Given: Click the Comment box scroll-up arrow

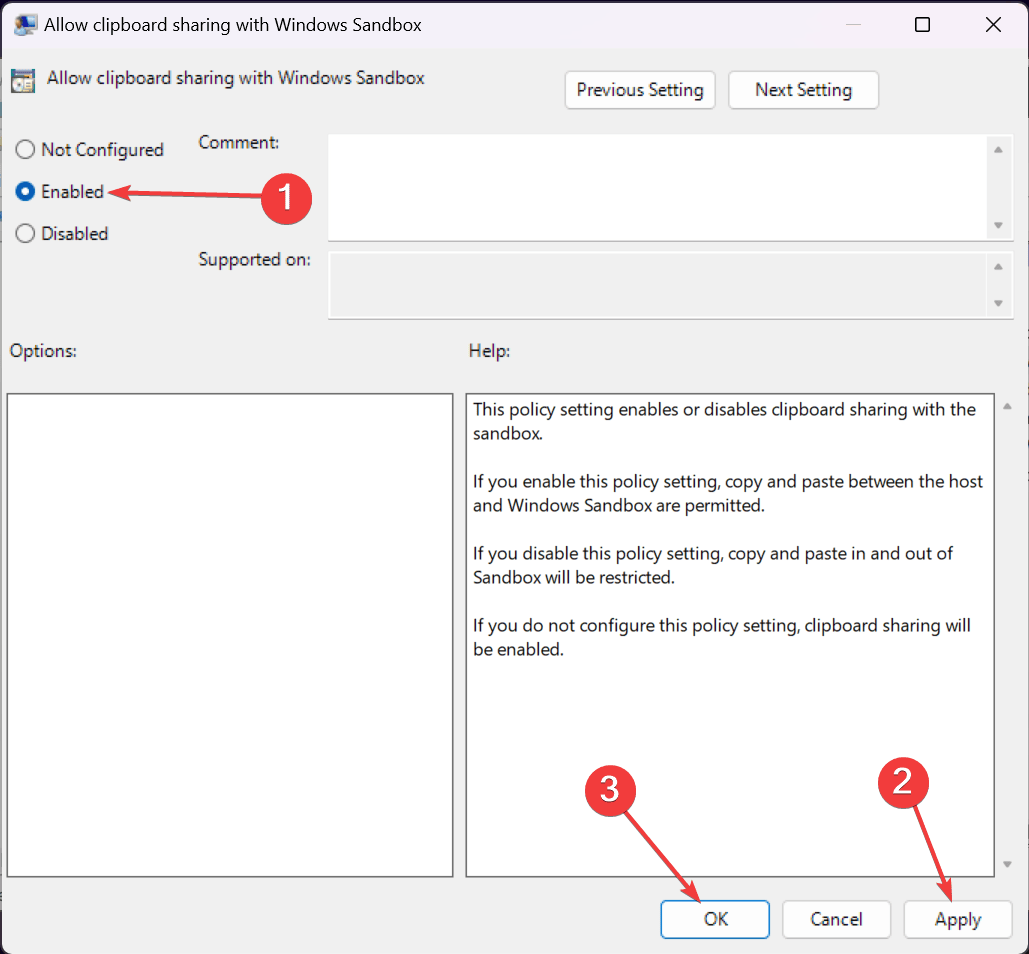Looking at the screenshot, I should pos(1000,150).
